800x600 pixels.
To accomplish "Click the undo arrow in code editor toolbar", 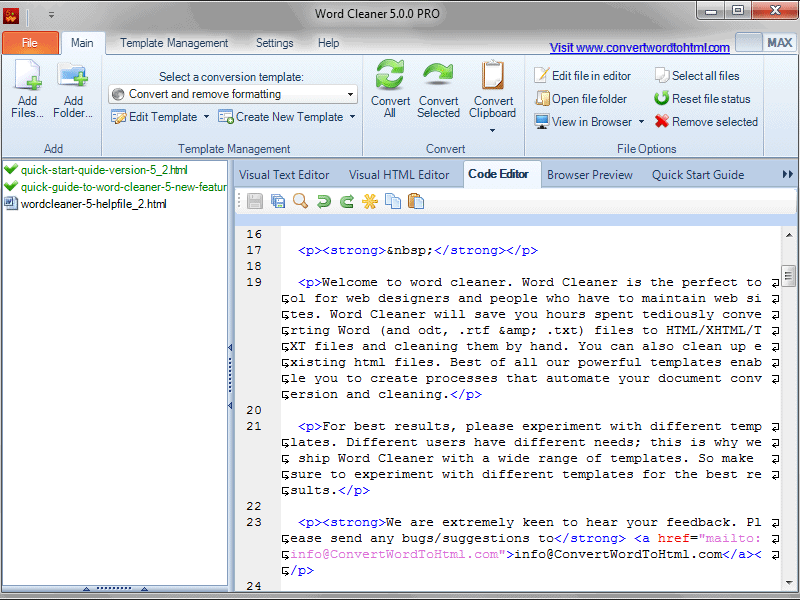I will tap(323, 201).
